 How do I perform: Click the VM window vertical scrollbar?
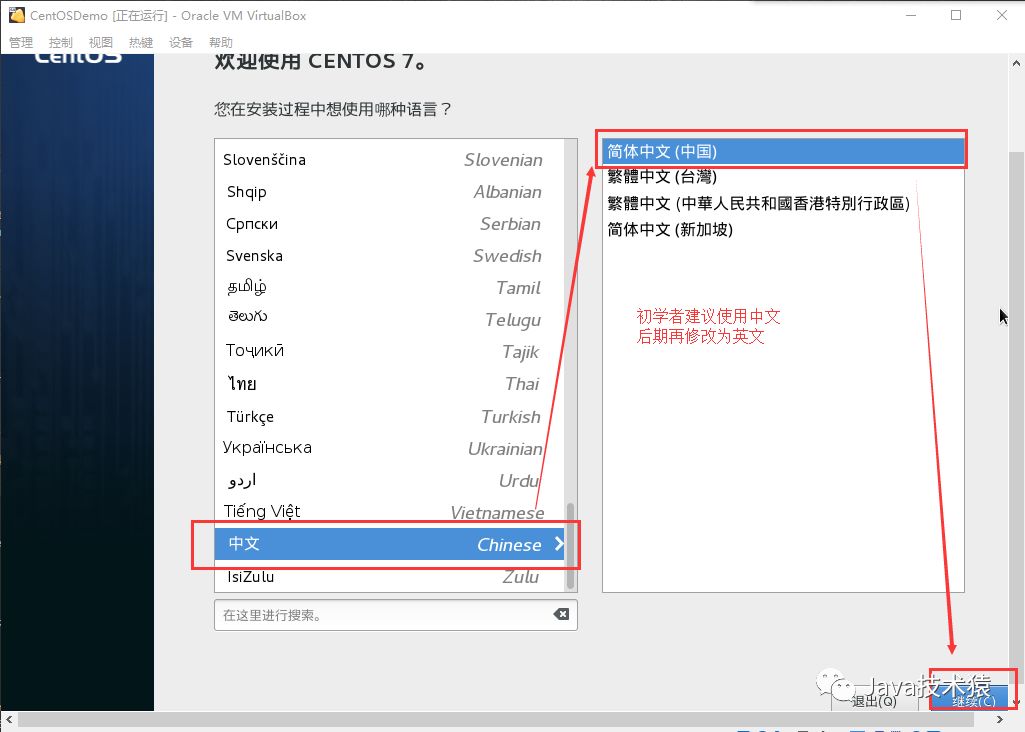[1017, 418]
